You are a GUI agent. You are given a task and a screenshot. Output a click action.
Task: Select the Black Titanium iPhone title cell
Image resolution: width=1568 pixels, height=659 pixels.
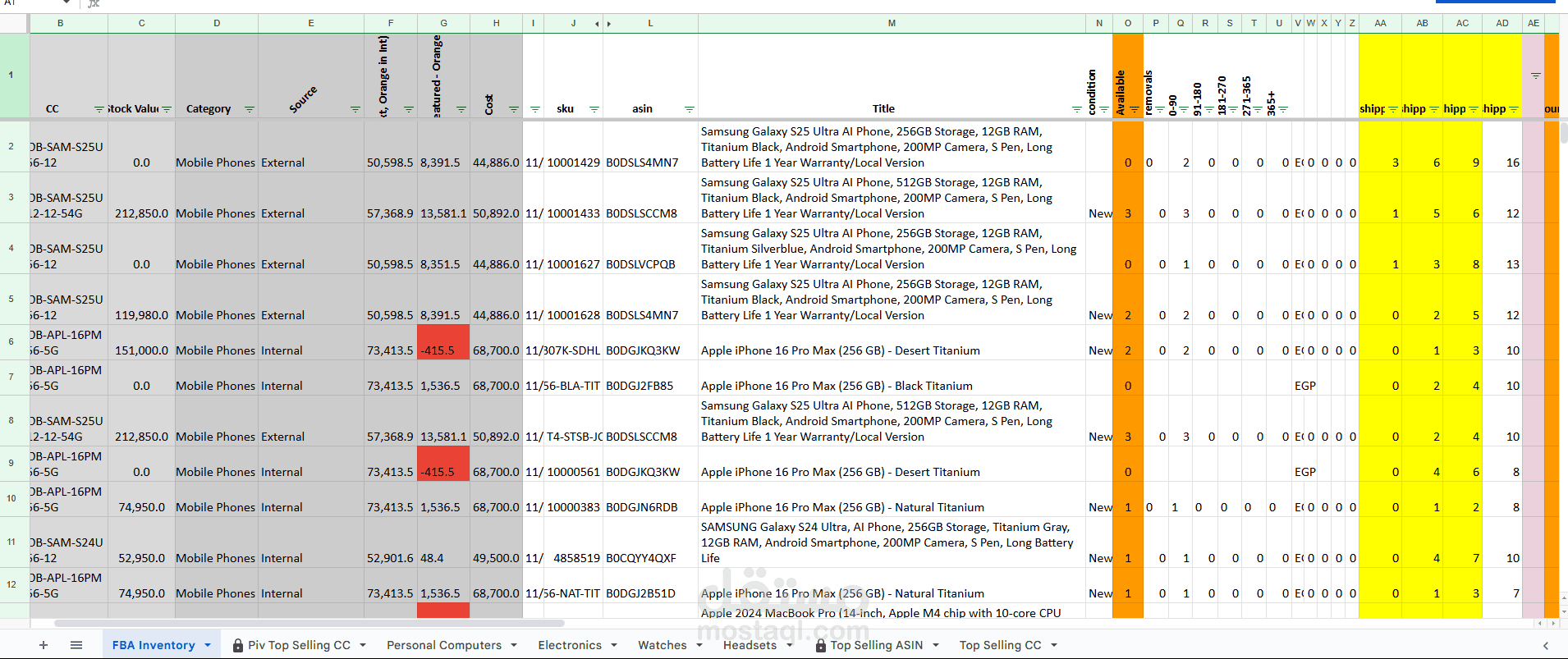point(892,378)
